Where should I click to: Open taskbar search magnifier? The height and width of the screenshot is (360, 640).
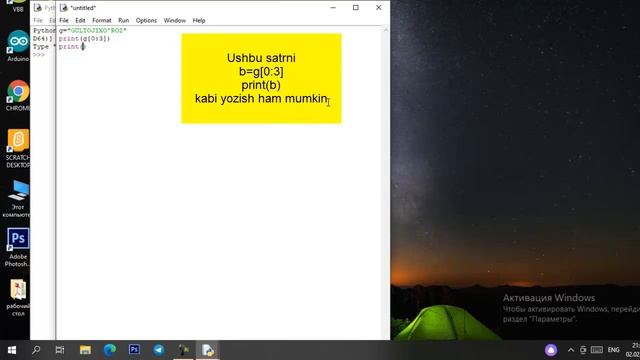[36, 350]
